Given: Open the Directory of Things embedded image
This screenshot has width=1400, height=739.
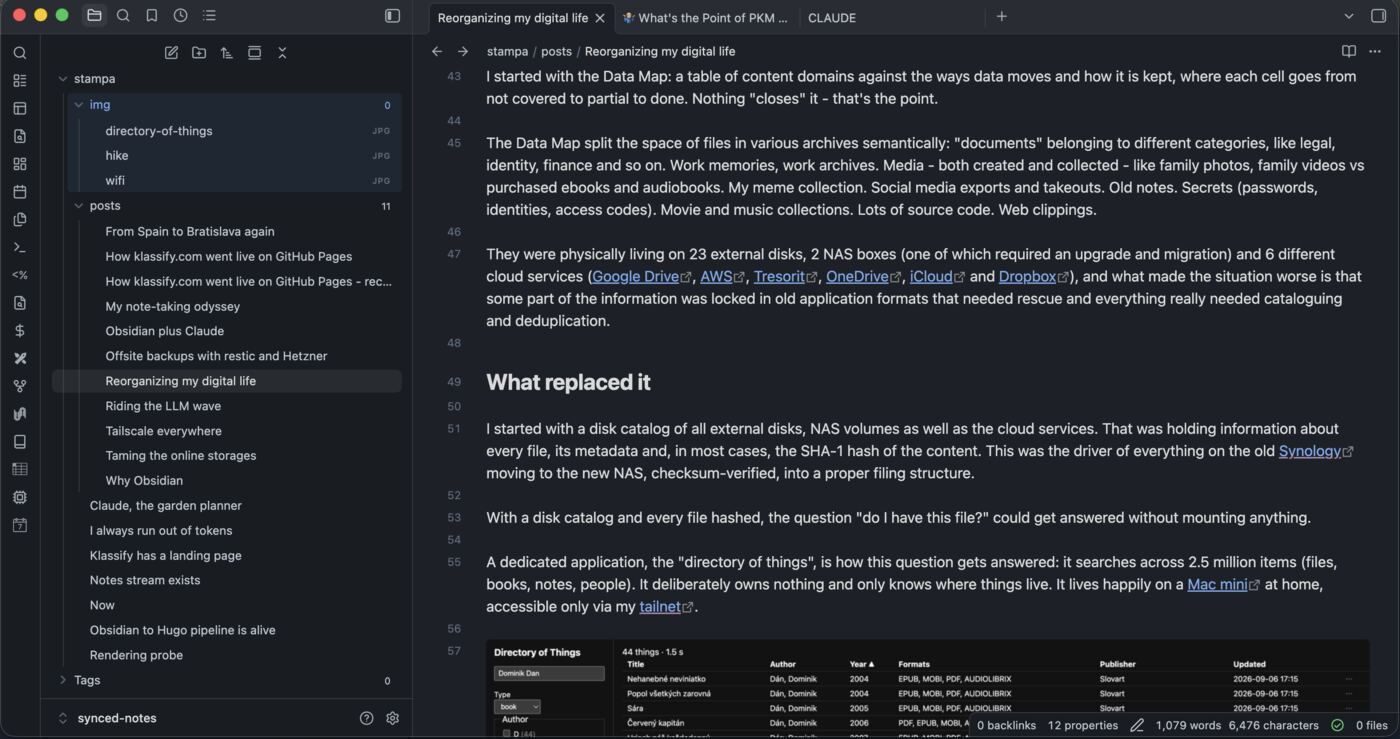Looking at the screenshot, I should [x=927, y=689].
